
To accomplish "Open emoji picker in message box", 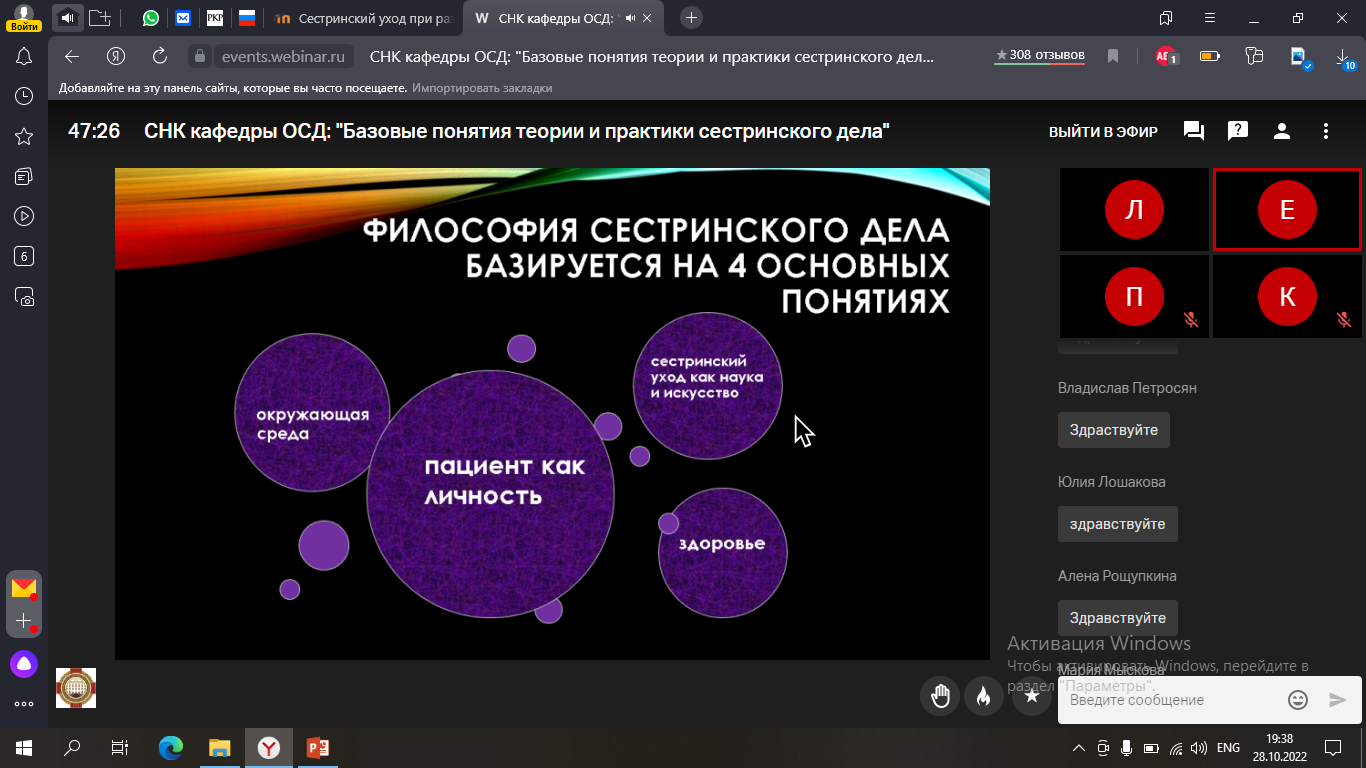I will click(1298, 700).
